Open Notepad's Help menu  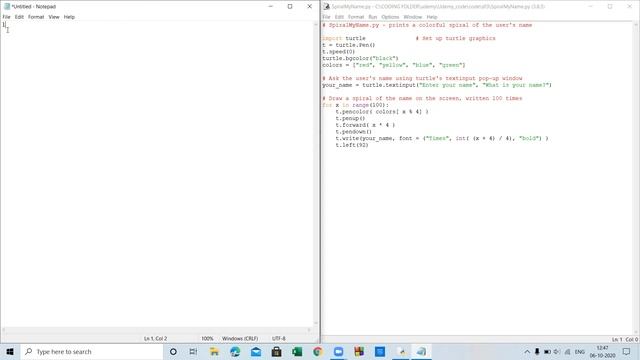69,17
